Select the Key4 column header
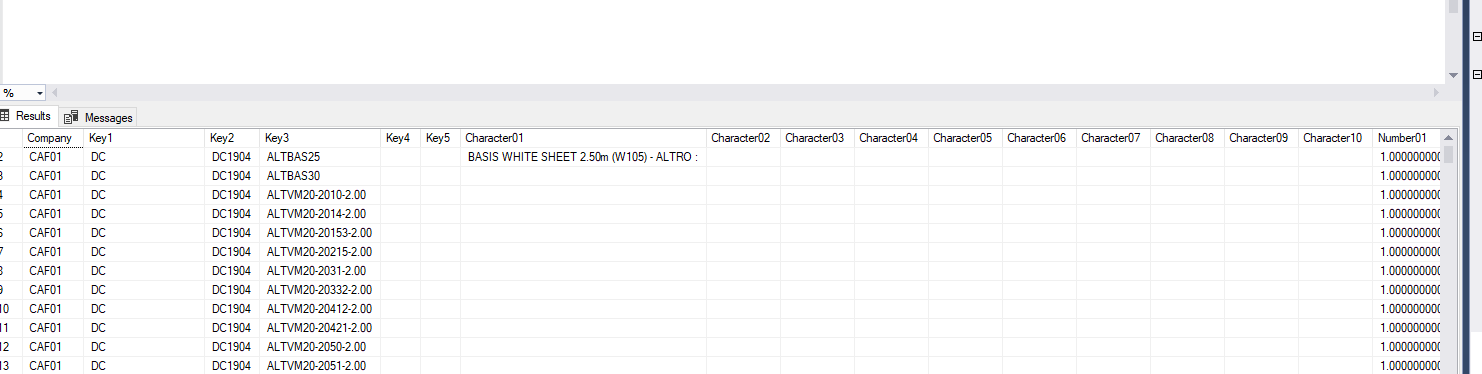1482x374 pixels. [400, 138]
